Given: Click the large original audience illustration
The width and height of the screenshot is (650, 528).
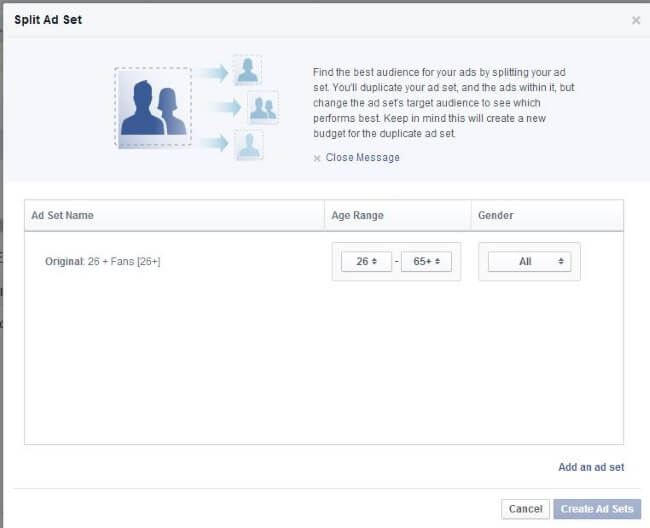Looking at the screenshot, I should pos(153,108).
